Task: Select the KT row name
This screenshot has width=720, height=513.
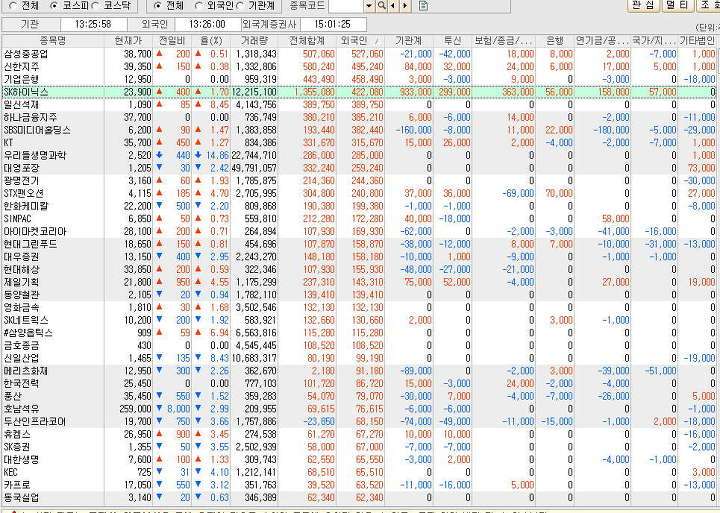Action: click(x=8, y=142)
